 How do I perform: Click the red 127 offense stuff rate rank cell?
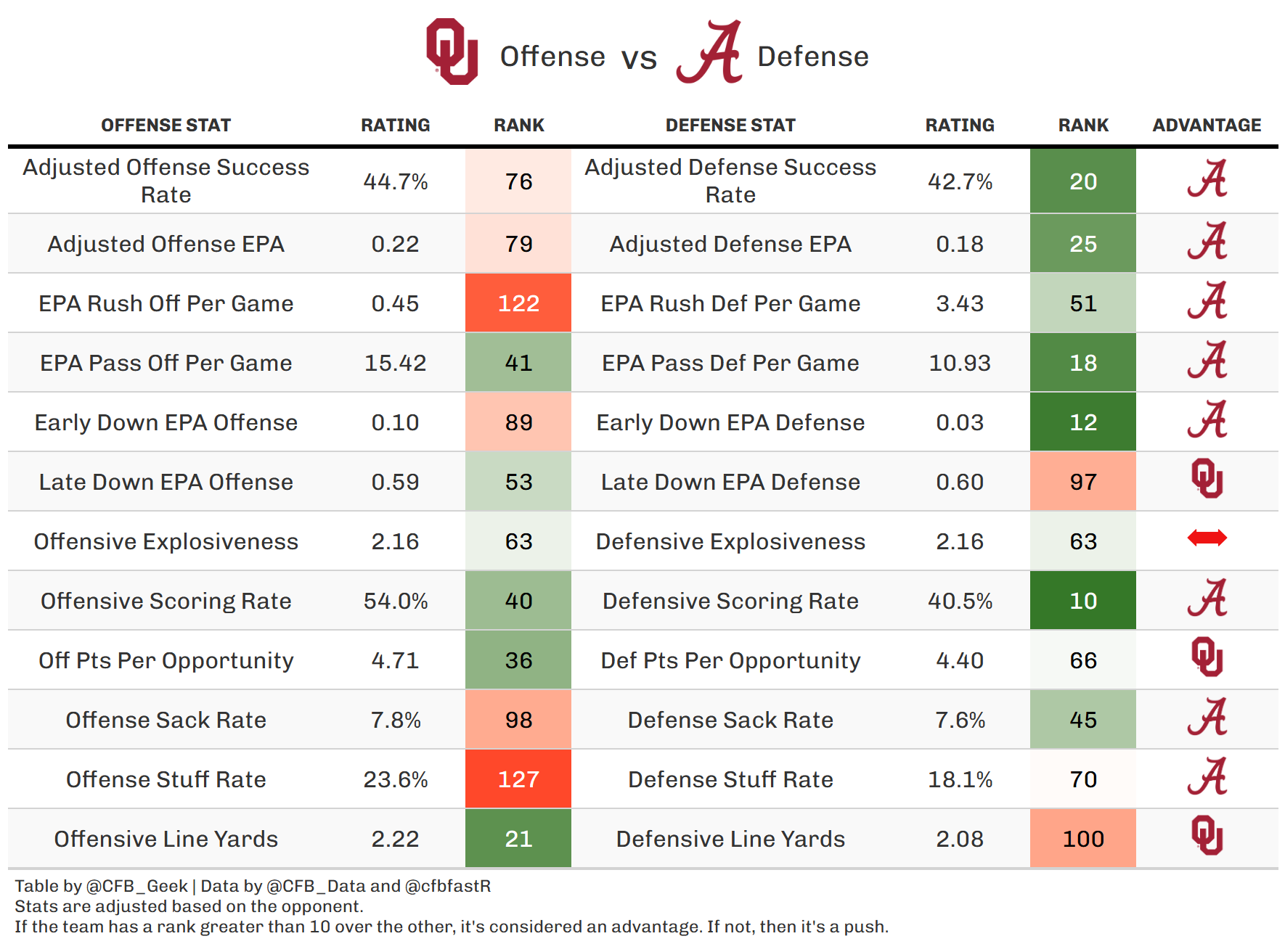point(518,779)
